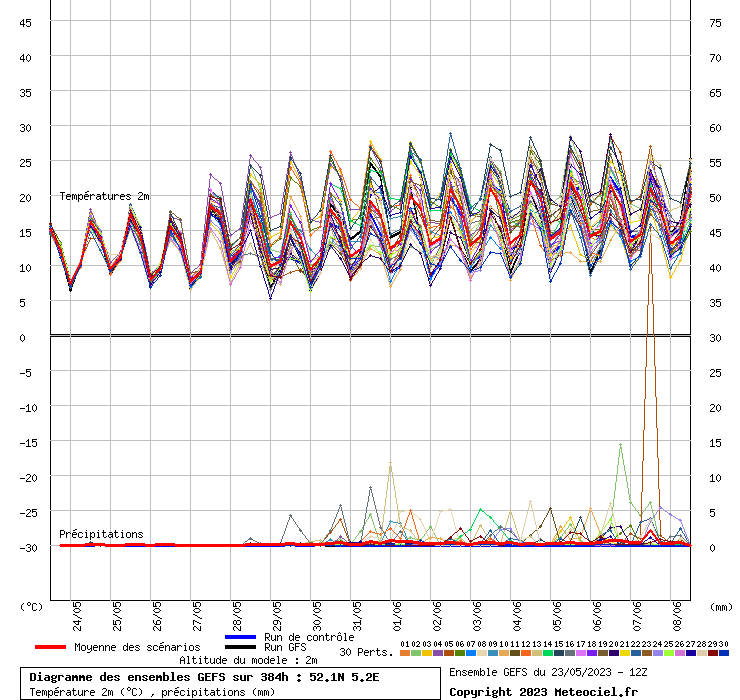
Task: Click the blue swatch for perturbation 07
Action: point(471,653)
